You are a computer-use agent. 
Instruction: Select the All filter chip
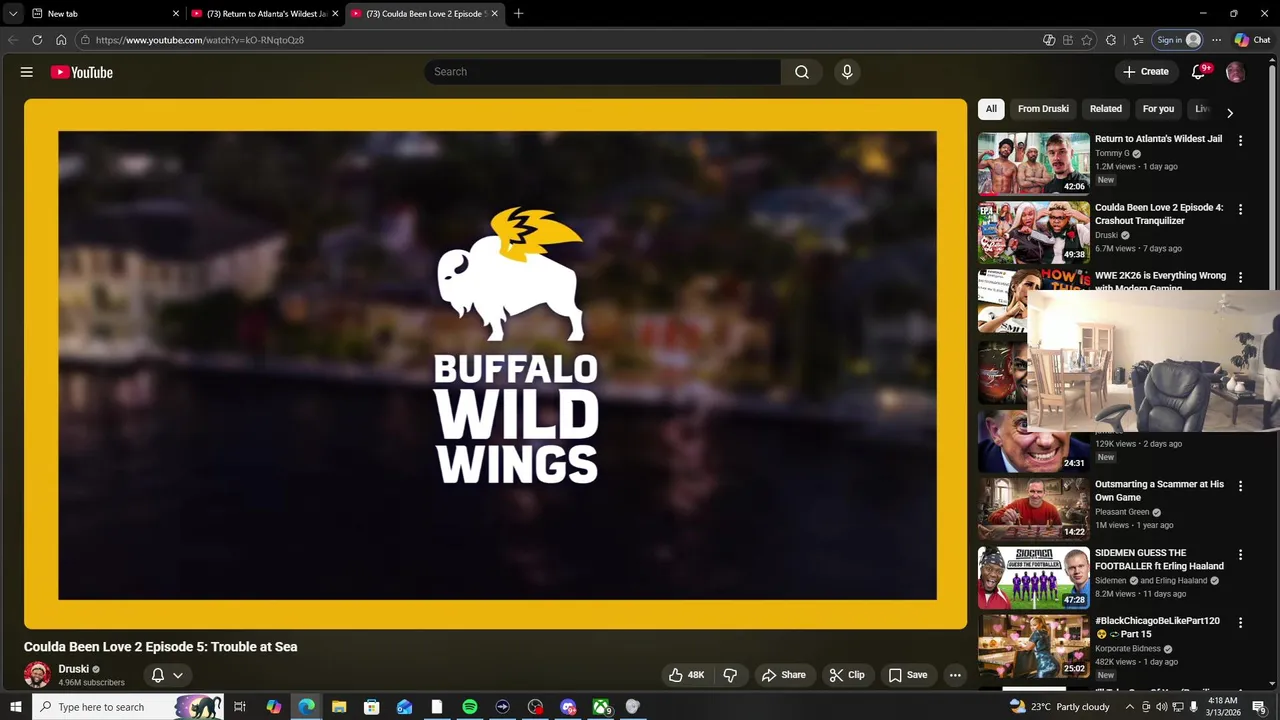[x=991, y=109]
